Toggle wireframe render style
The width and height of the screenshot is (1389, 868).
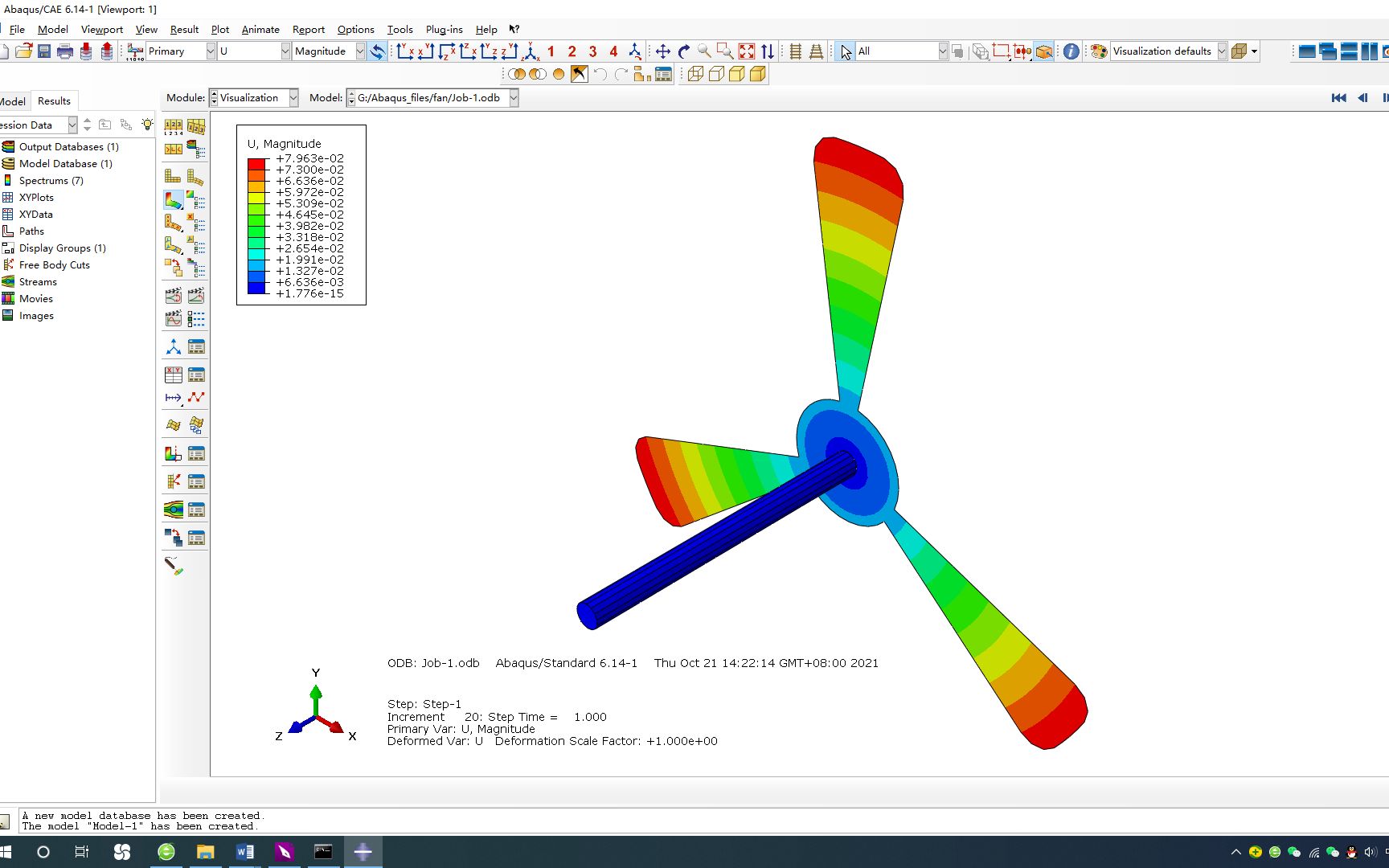tap(696, 74)
